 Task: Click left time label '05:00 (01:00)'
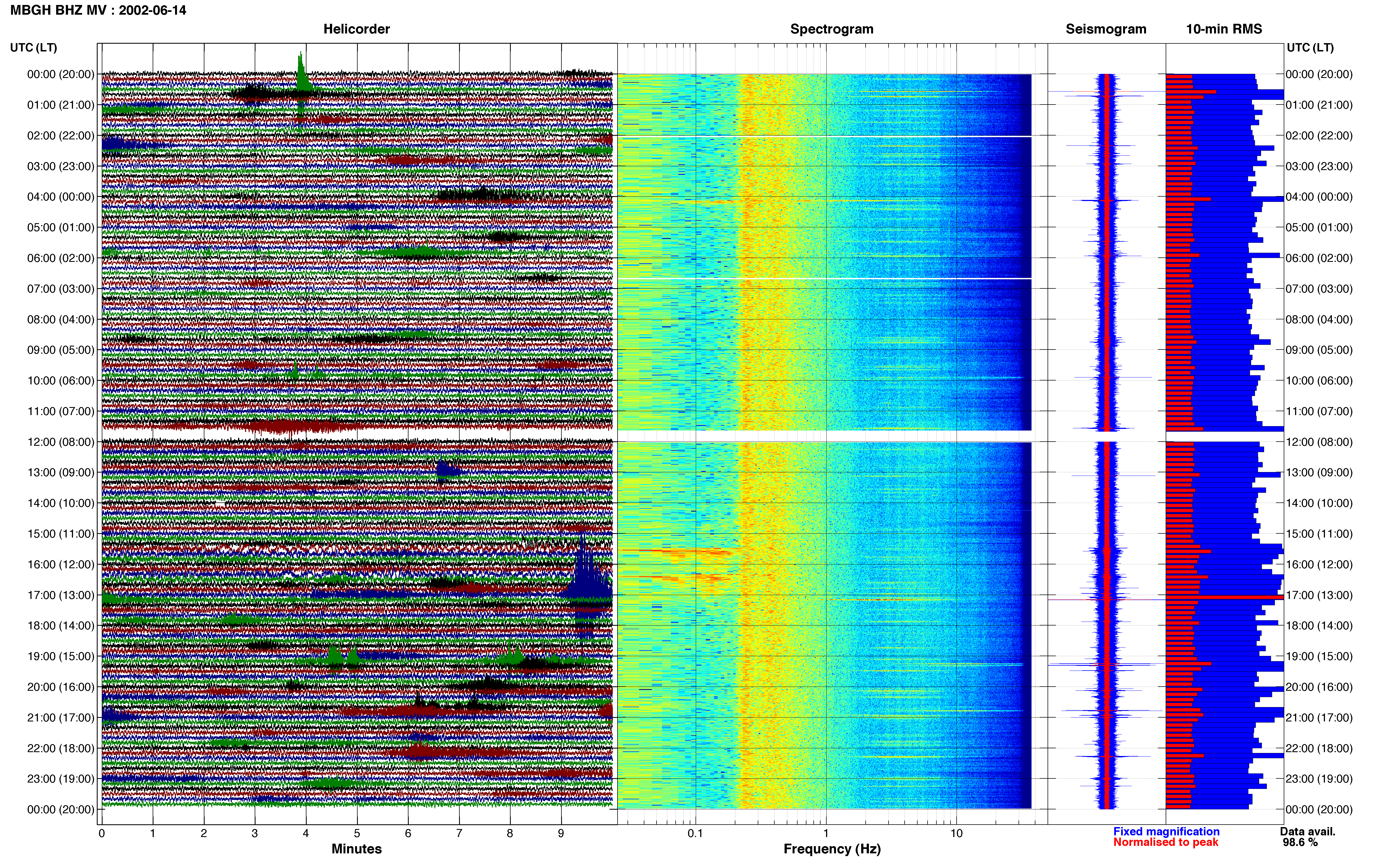(x=60, y=227)
